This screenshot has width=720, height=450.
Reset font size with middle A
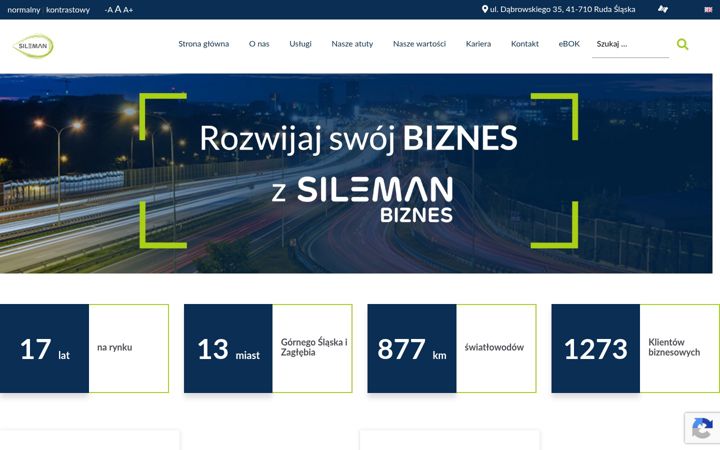(118, 9)
